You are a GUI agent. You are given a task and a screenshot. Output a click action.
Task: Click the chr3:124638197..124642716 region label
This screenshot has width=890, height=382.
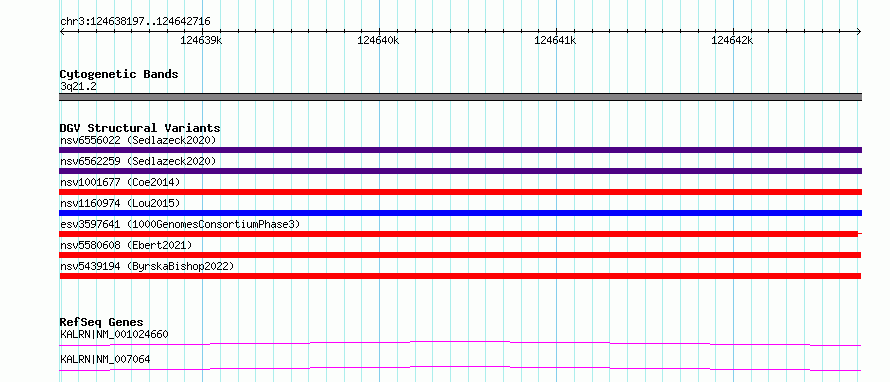135,22
